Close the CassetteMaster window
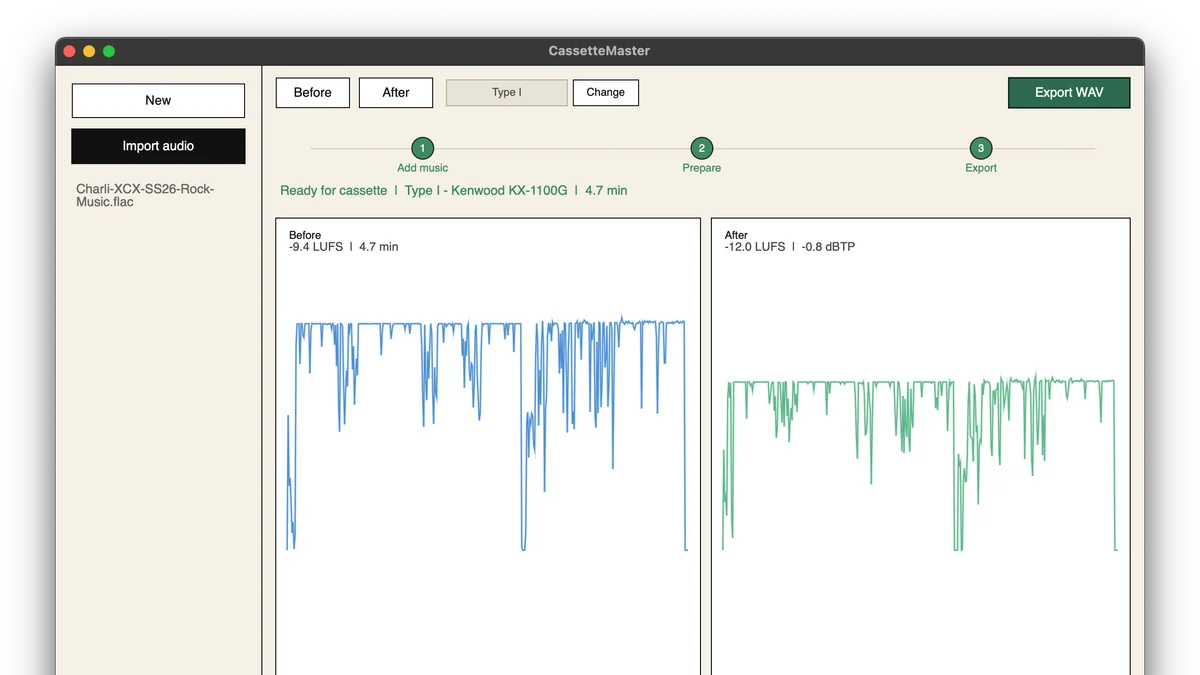1200x675 pixels. click(x=69, y=51)
